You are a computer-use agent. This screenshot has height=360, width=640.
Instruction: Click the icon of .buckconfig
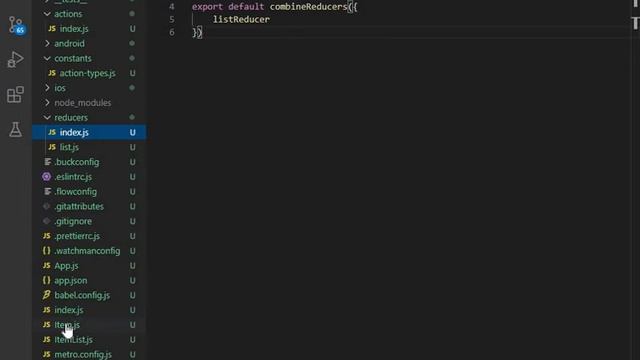(x=47, y=162)
